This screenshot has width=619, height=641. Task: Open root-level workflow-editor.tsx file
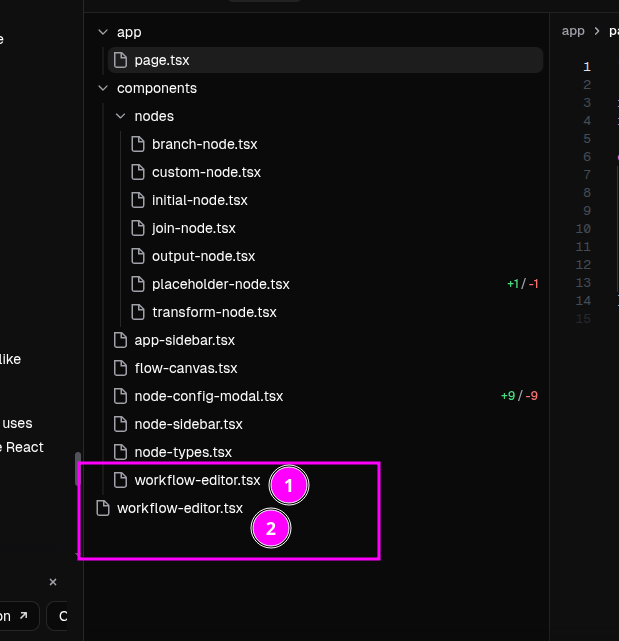180,509
